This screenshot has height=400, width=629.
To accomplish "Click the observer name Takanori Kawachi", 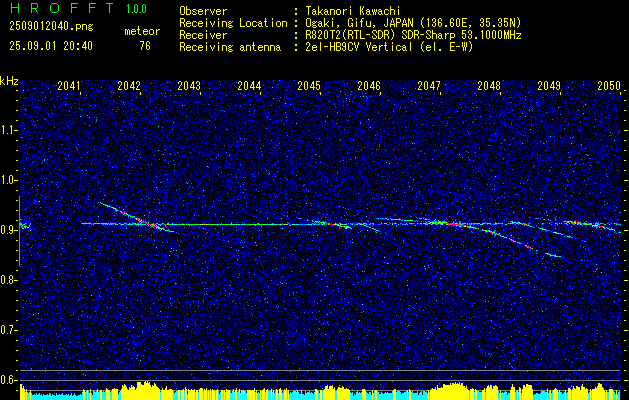I will click(x=353, y=11).
